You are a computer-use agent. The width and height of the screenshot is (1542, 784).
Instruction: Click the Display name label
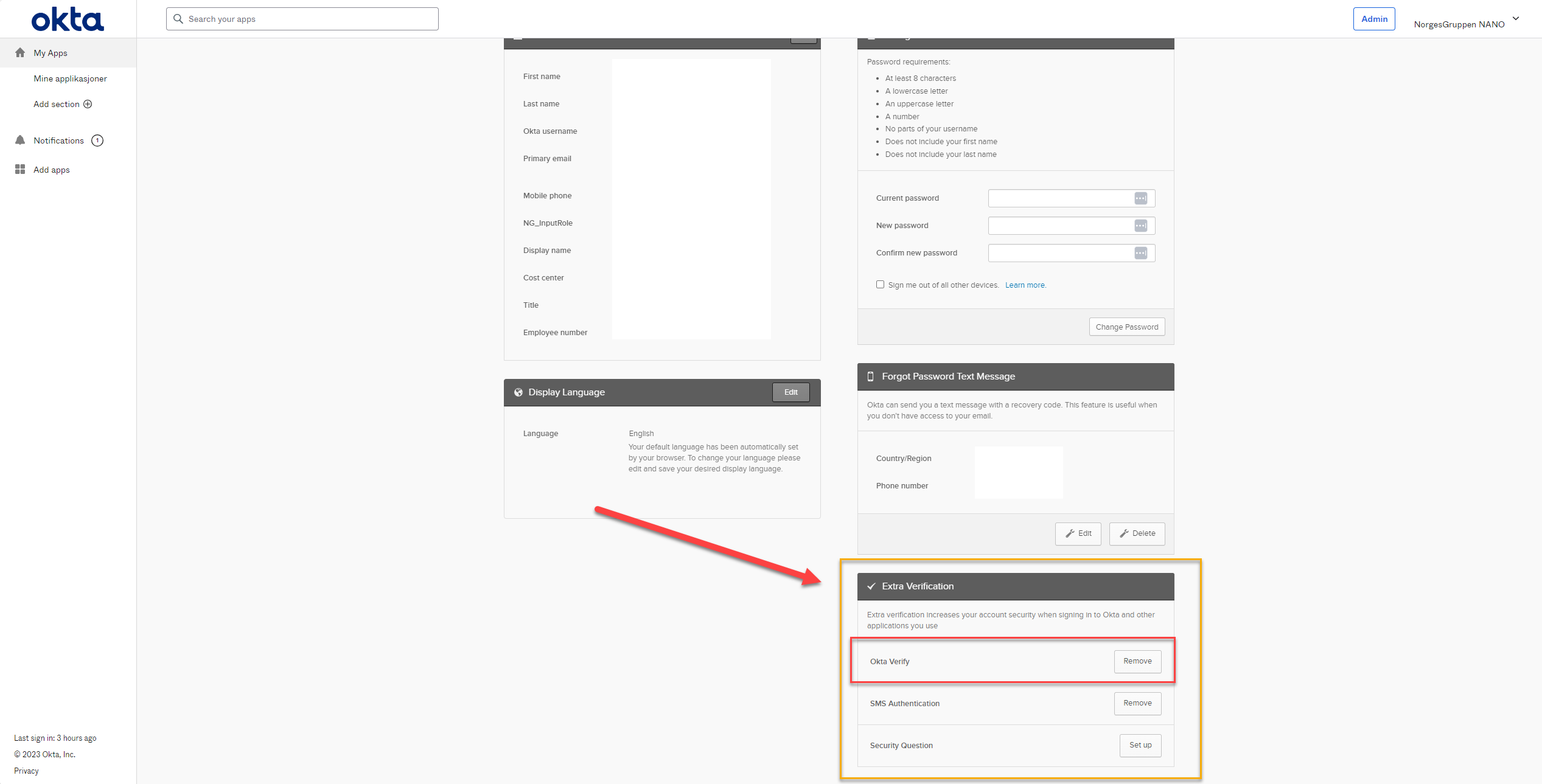pos(547,251)
